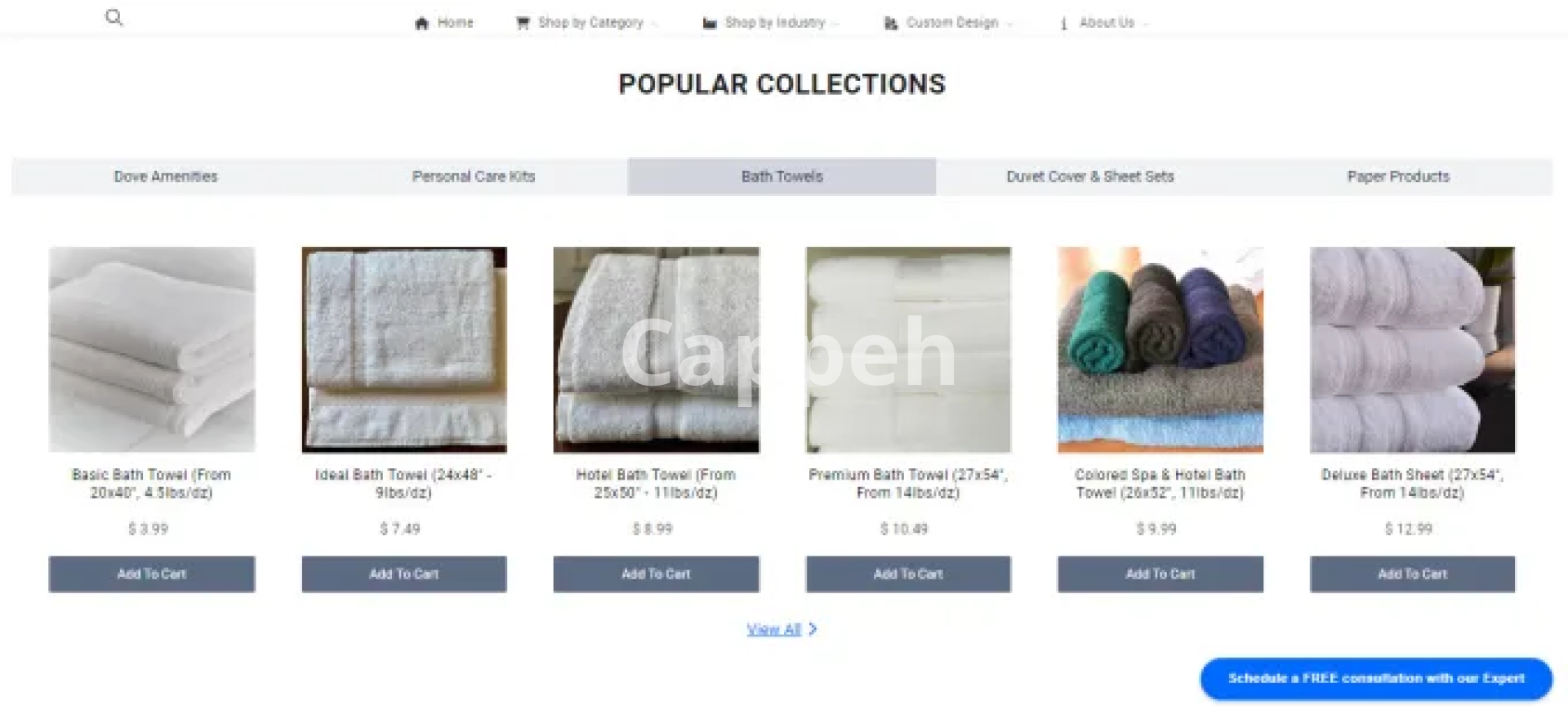
Task: Click the arrow chevron next to View All
Action: pos(813,629)
